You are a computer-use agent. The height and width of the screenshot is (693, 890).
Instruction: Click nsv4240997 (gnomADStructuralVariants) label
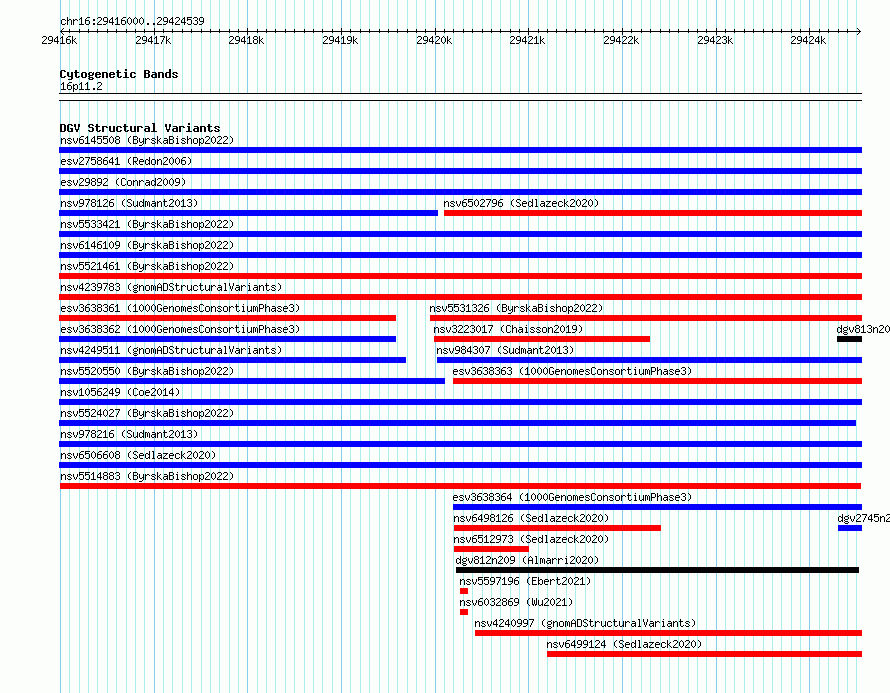[585, 623]
